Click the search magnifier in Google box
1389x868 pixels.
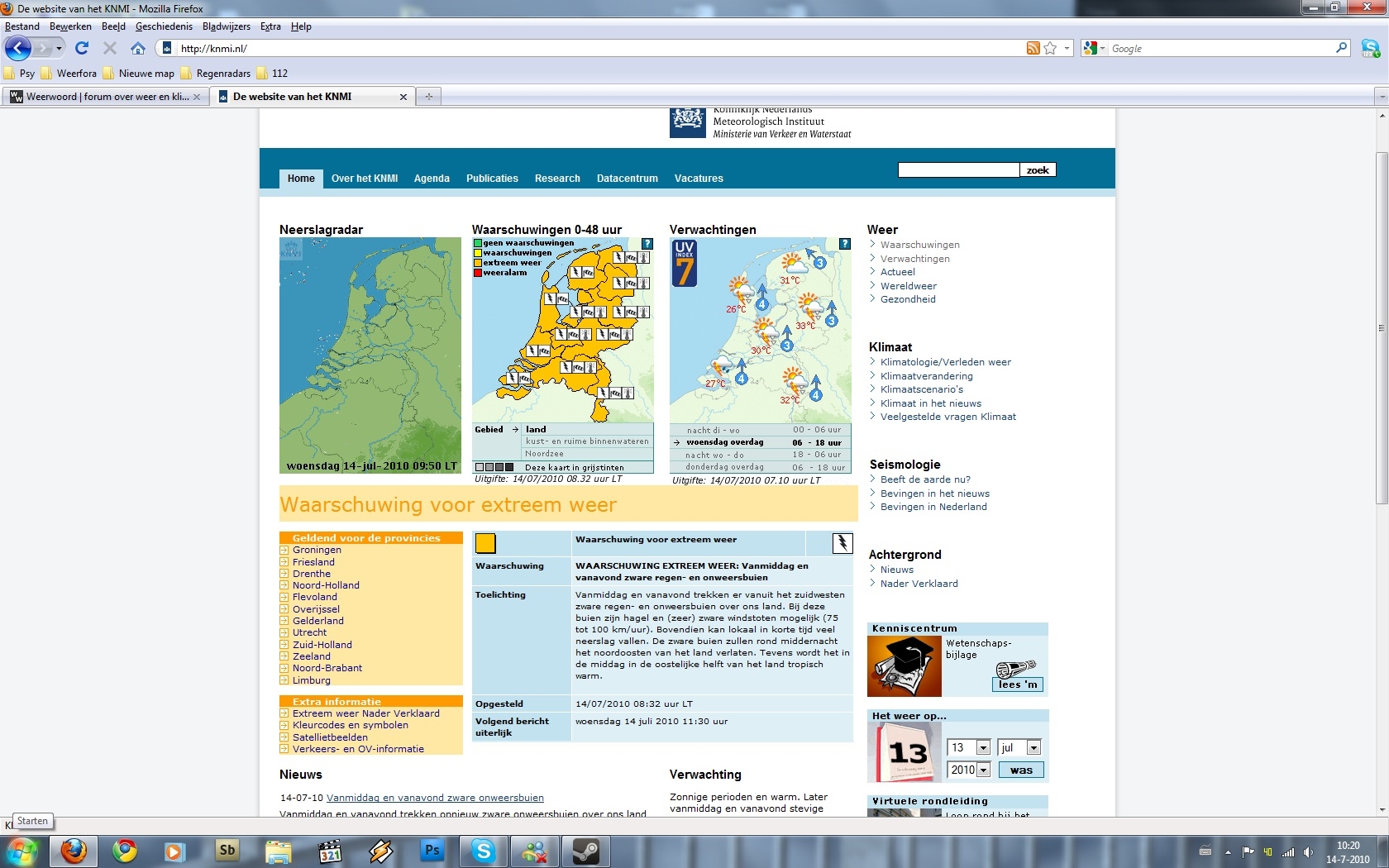point(1341,49)
